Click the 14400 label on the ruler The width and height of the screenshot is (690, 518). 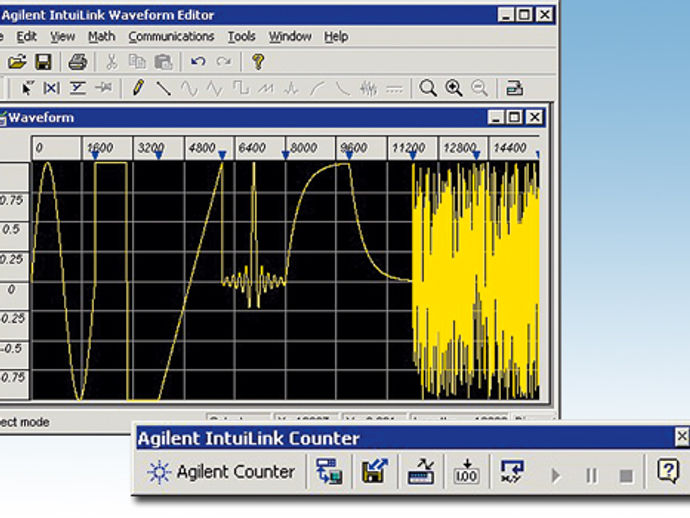coord(510,148)
